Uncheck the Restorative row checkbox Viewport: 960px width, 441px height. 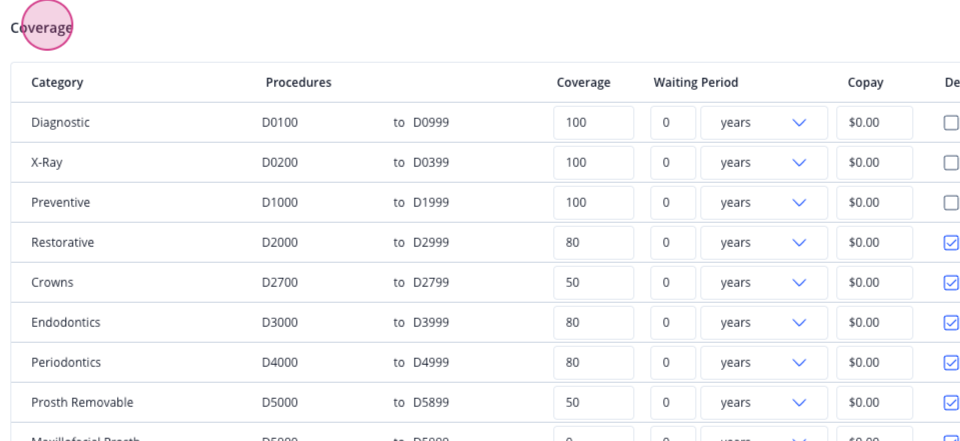pos(951,243)
